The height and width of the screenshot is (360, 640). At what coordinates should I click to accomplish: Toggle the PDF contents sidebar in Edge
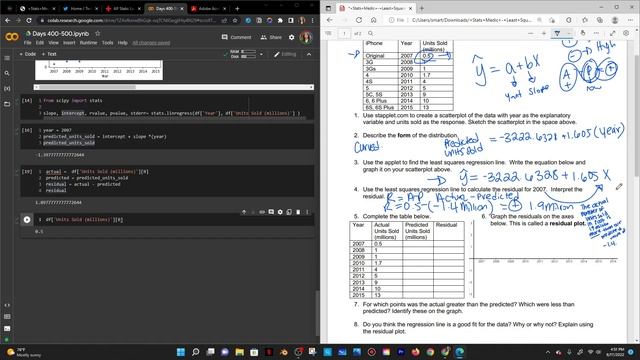329,33
